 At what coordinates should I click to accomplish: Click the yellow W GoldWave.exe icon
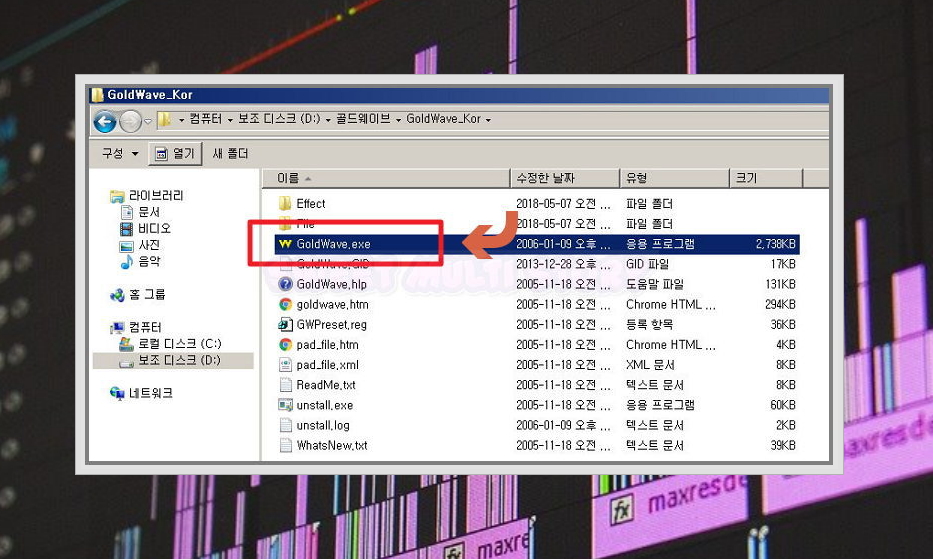286,243
